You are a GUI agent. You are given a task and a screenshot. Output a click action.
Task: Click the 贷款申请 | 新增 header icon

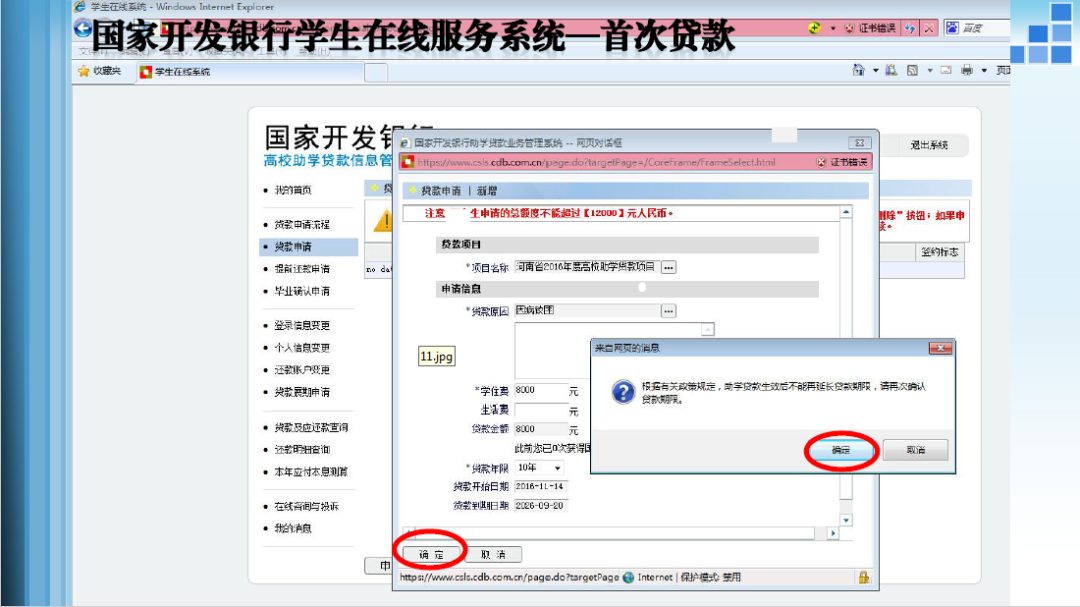pos(412,190)
